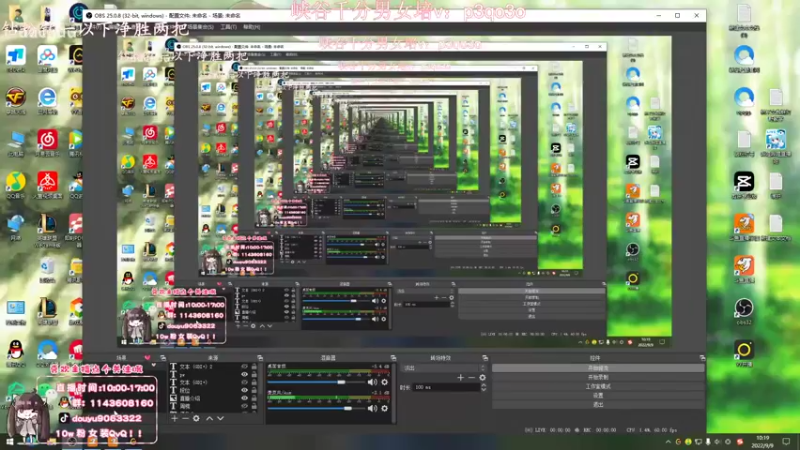Lock the 文本 (GDI+) 2 source

point(254,367)
